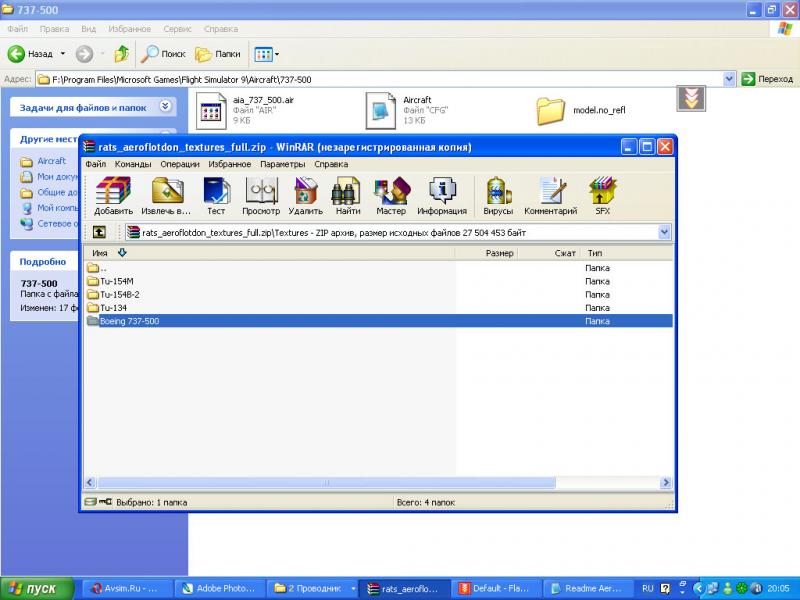Click the SFX archive icon
800x600 pixels.
pyautogui.click(x=603, y=195)
